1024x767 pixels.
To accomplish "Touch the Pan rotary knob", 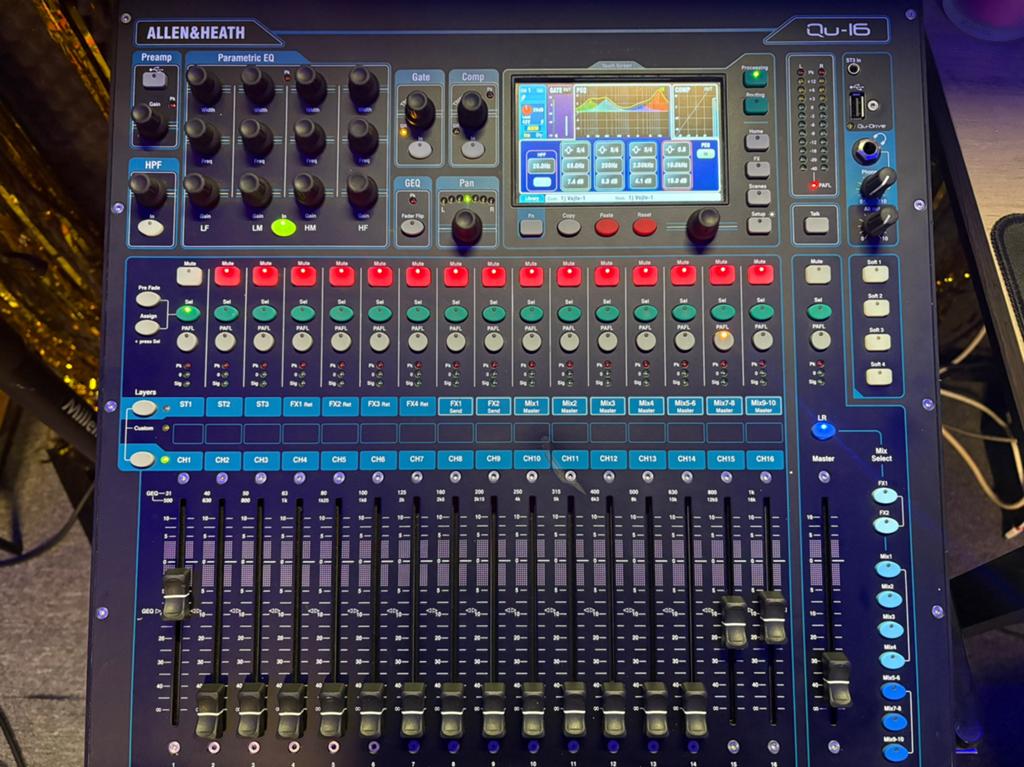I will [466, 227].
